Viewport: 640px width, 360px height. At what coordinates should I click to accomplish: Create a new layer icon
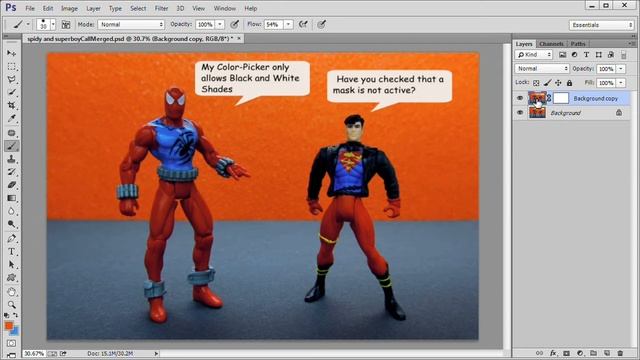tap(607, 353)
